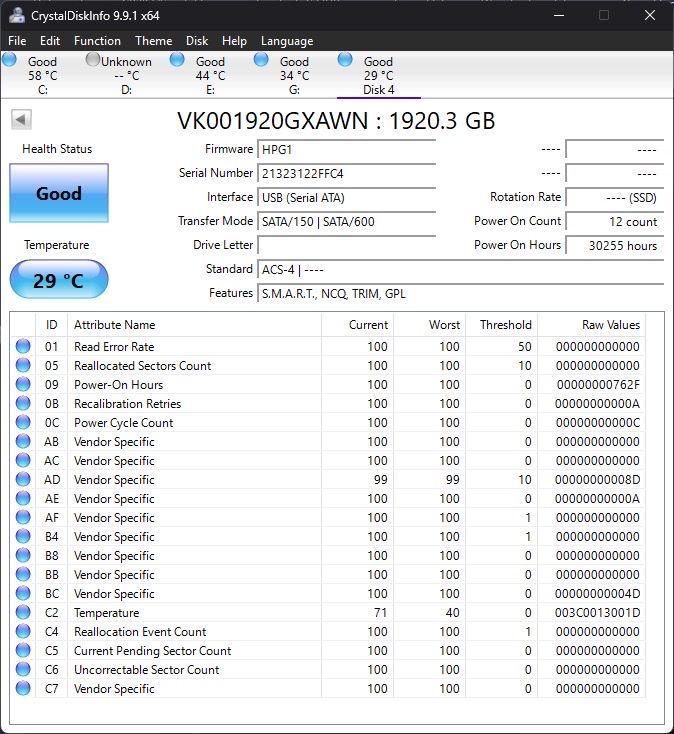Open the Function menu
This screenshot has height=734, width=674.
[97, 41]
